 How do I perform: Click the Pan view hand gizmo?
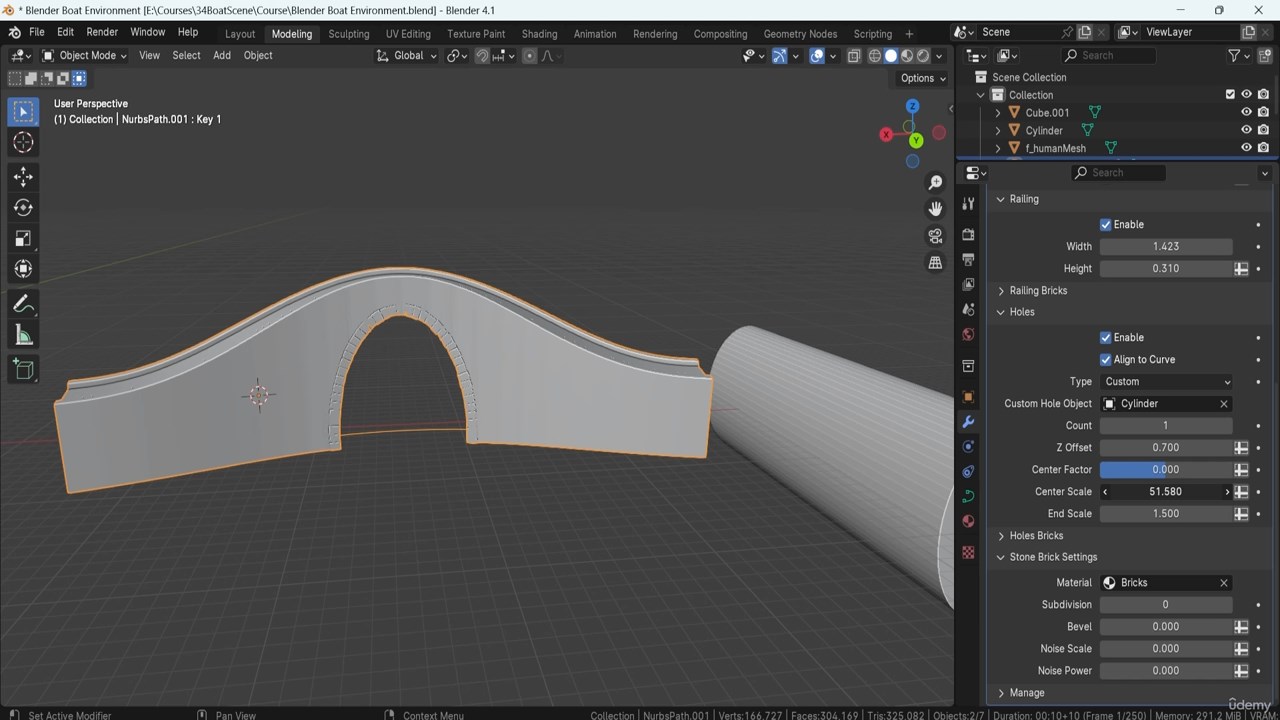click(x=935, y=209)
